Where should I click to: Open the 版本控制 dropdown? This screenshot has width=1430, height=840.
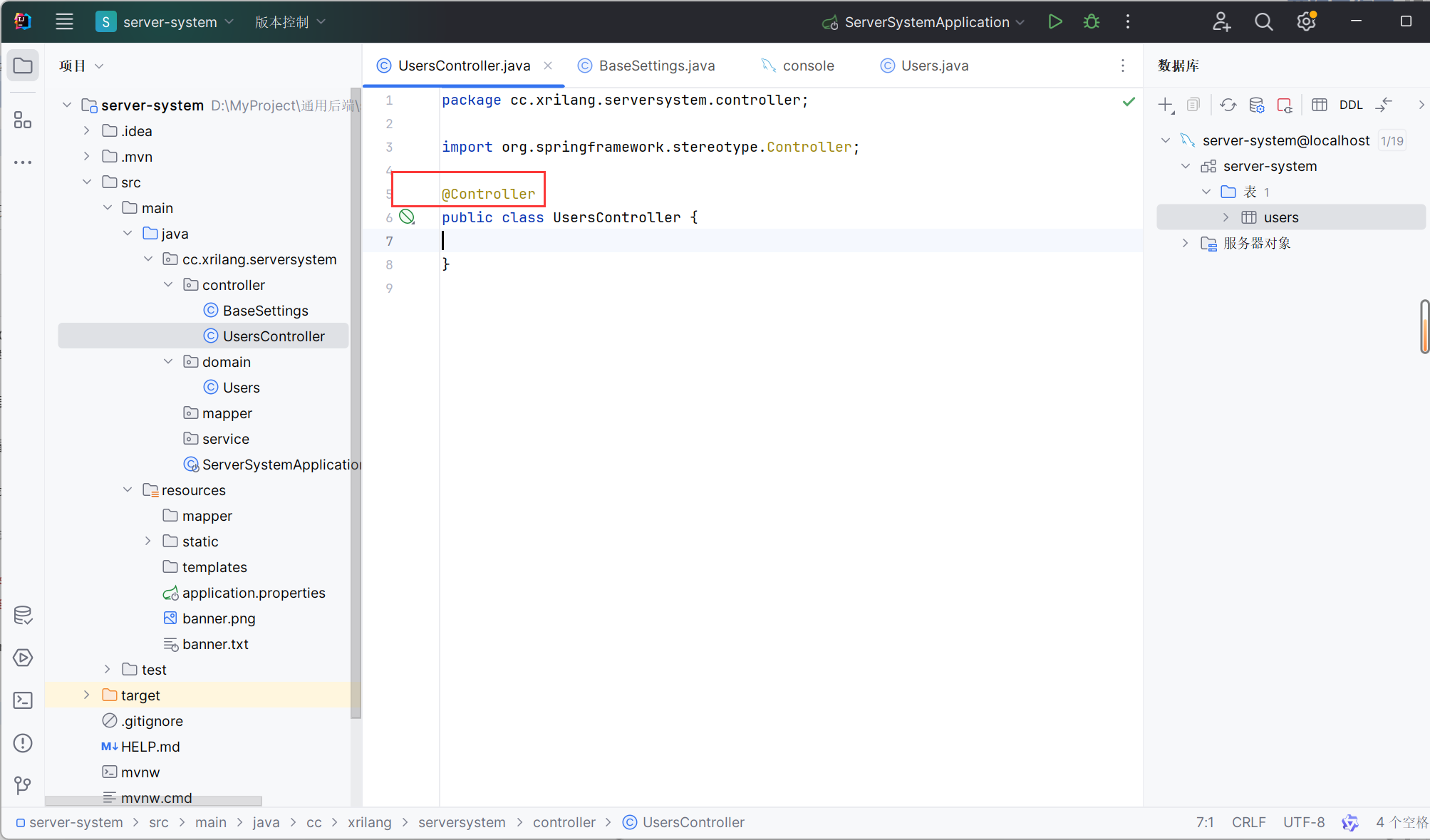(x=291, y=22)
